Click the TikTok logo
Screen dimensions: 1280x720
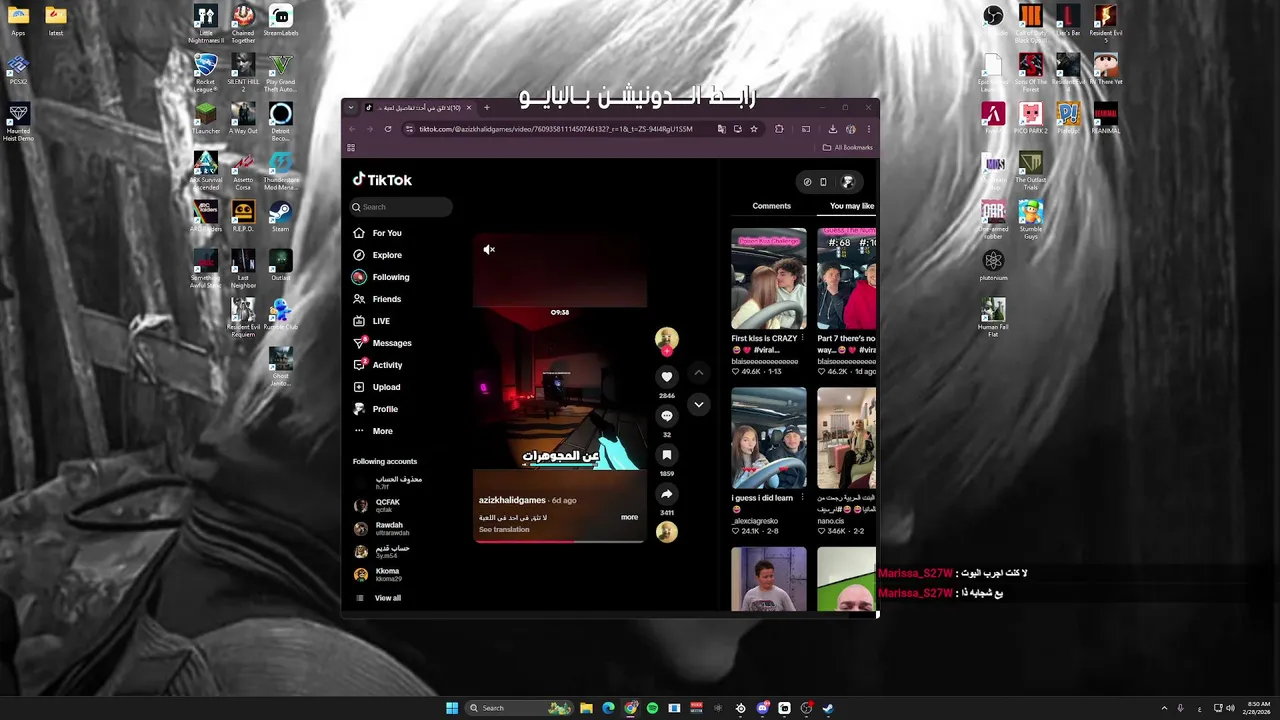(x=382, y=180)
